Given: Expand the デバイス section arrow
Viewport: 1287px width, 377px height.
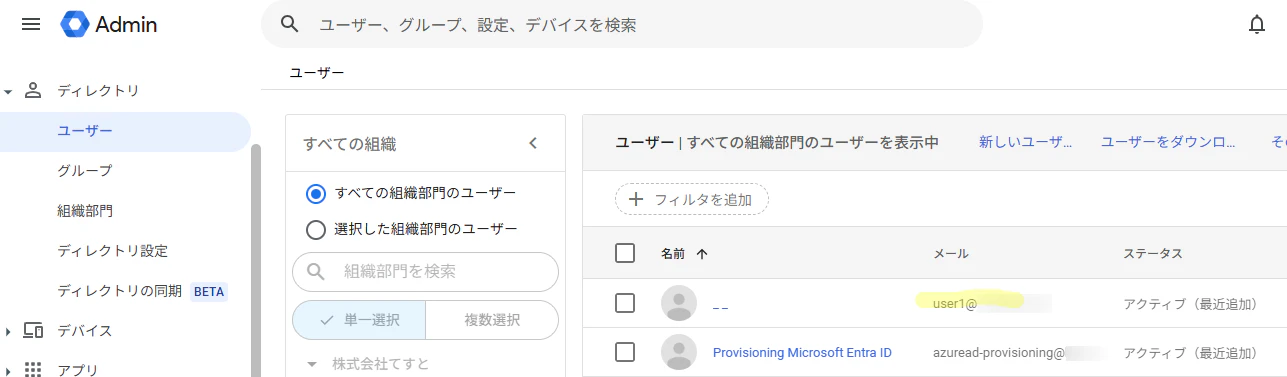Looking at the screenshot, I should tap(8, 331).
